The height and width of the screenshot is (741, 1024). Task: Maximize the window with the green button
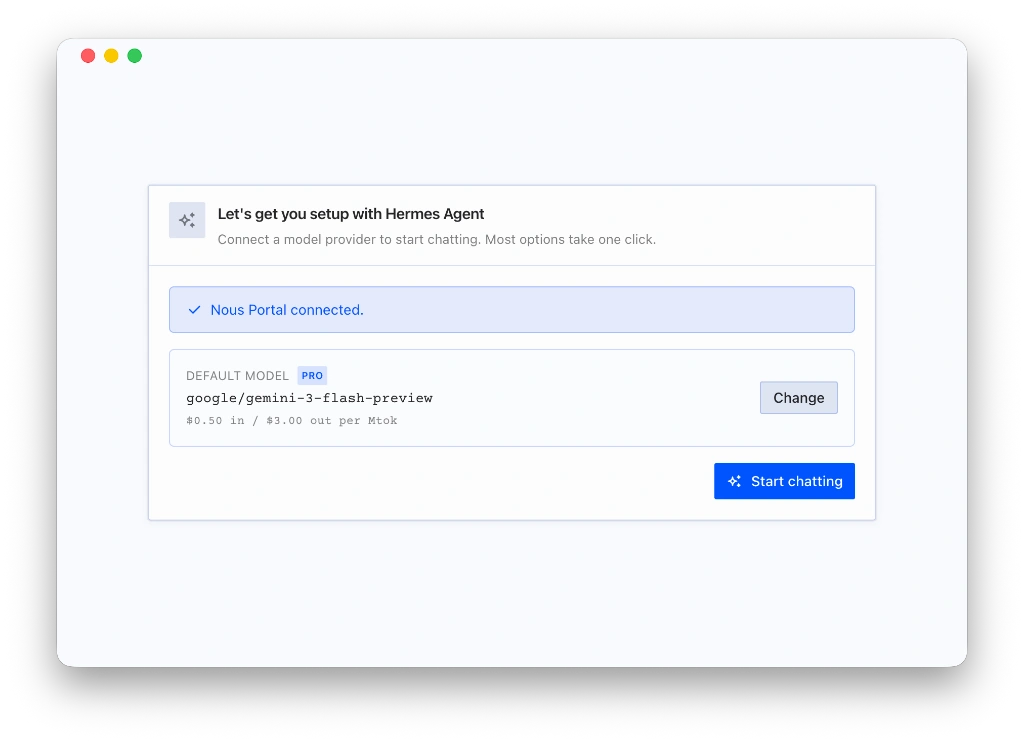[135, 56]
